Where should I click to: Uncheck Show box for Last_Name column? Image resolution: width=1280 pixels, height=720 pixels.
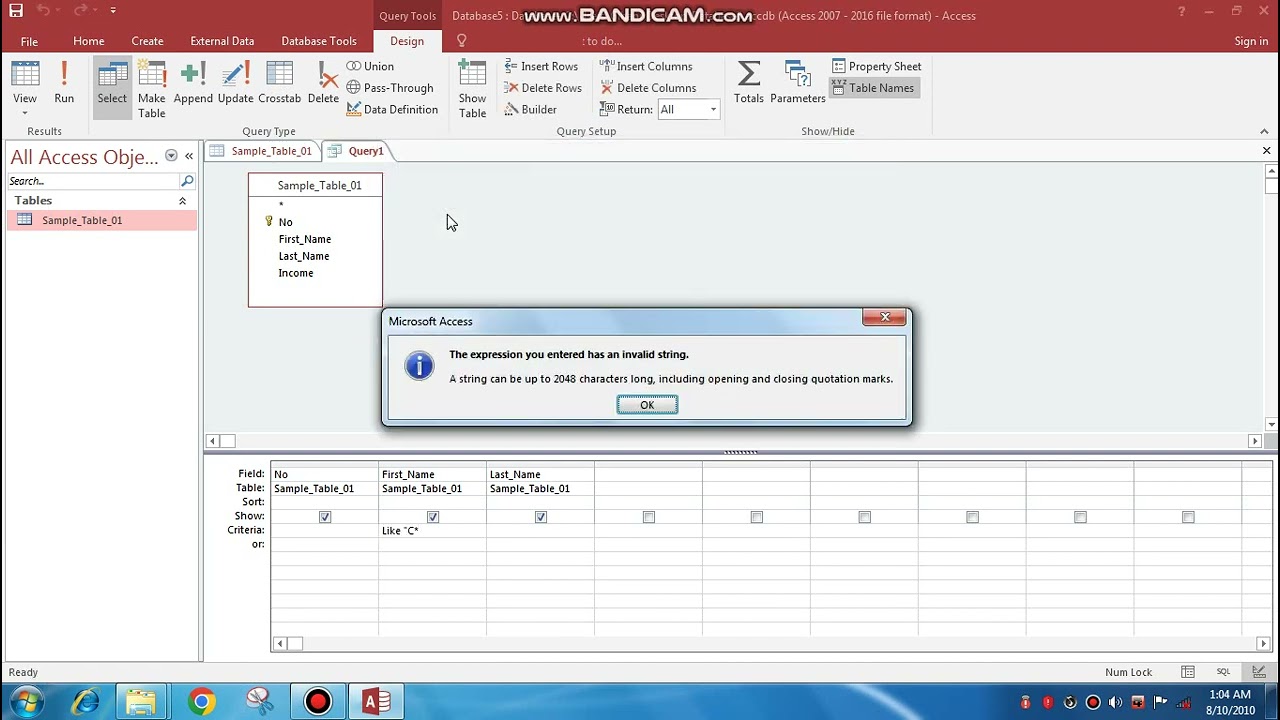[x=541, y=517]
